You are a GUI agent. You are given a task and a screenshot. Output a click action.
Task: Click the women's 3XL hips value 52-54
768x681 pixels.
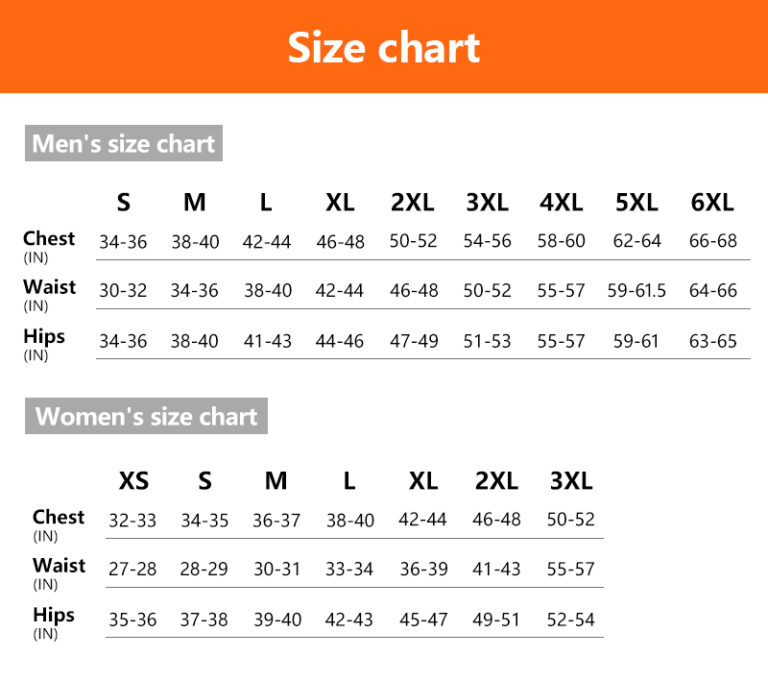(x=570, y=620)
